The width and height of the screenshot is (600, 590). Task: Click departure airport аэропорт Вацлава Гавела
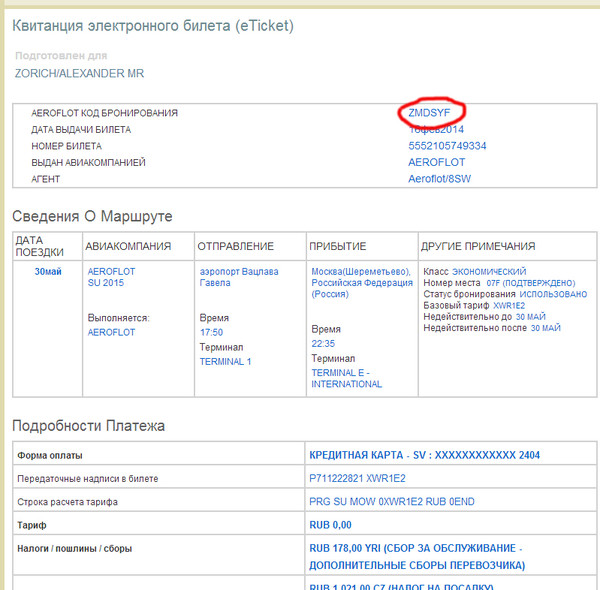click(x=239, y=277)
